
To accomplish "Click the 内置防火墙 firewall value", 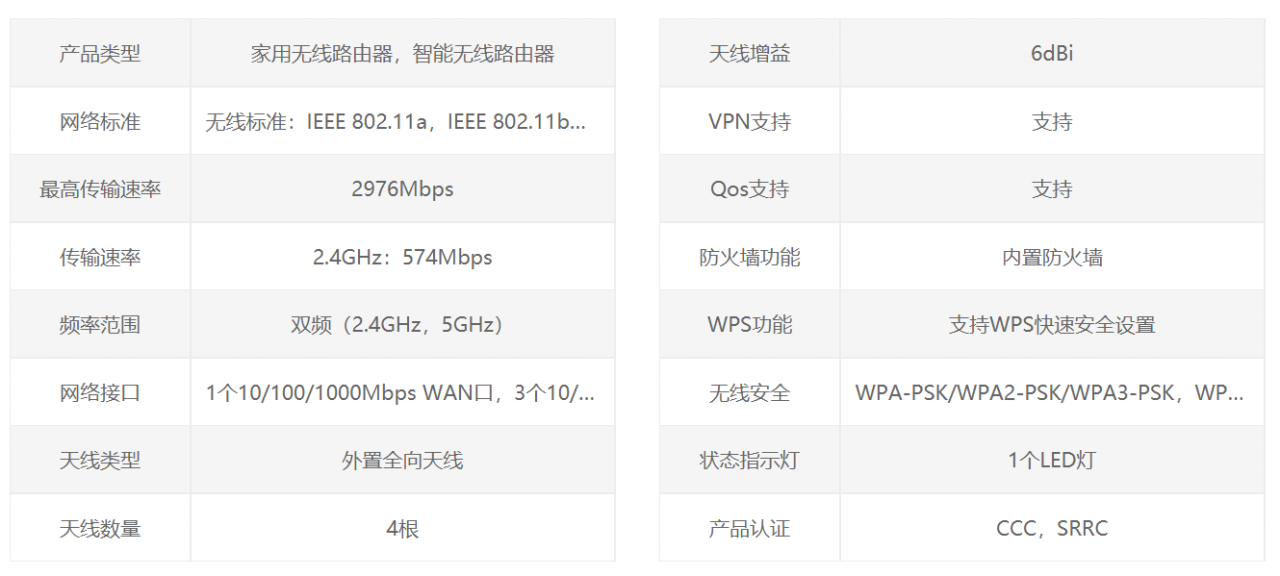I will (1052, 257).
